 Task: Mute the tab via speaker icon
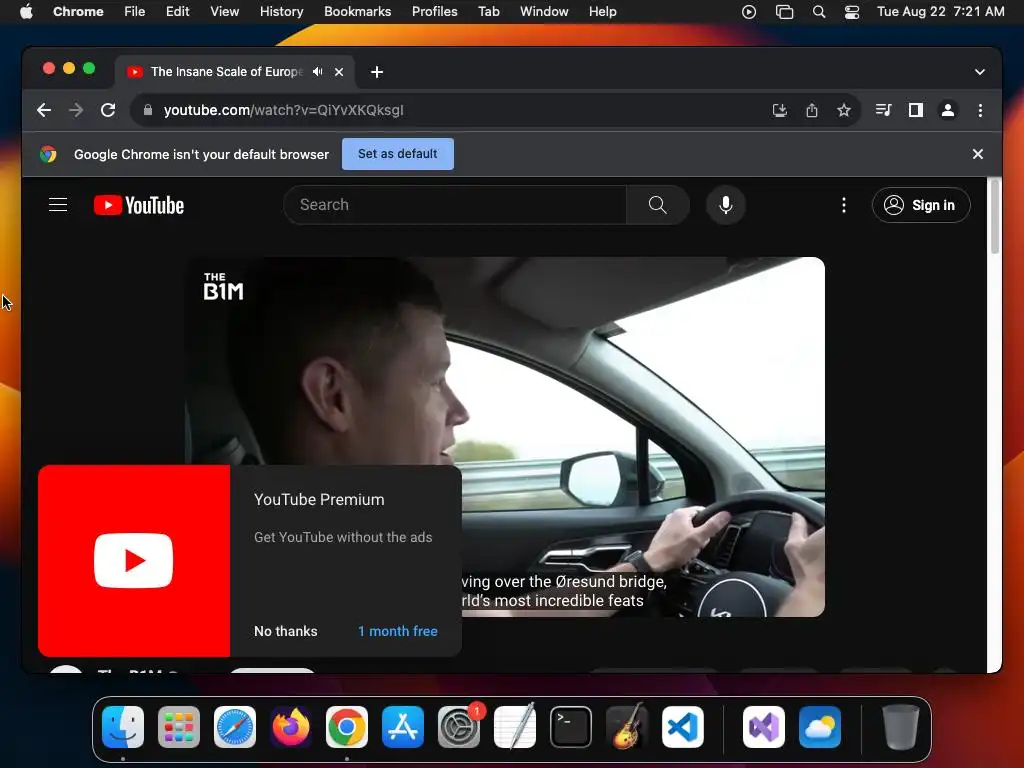317,72
